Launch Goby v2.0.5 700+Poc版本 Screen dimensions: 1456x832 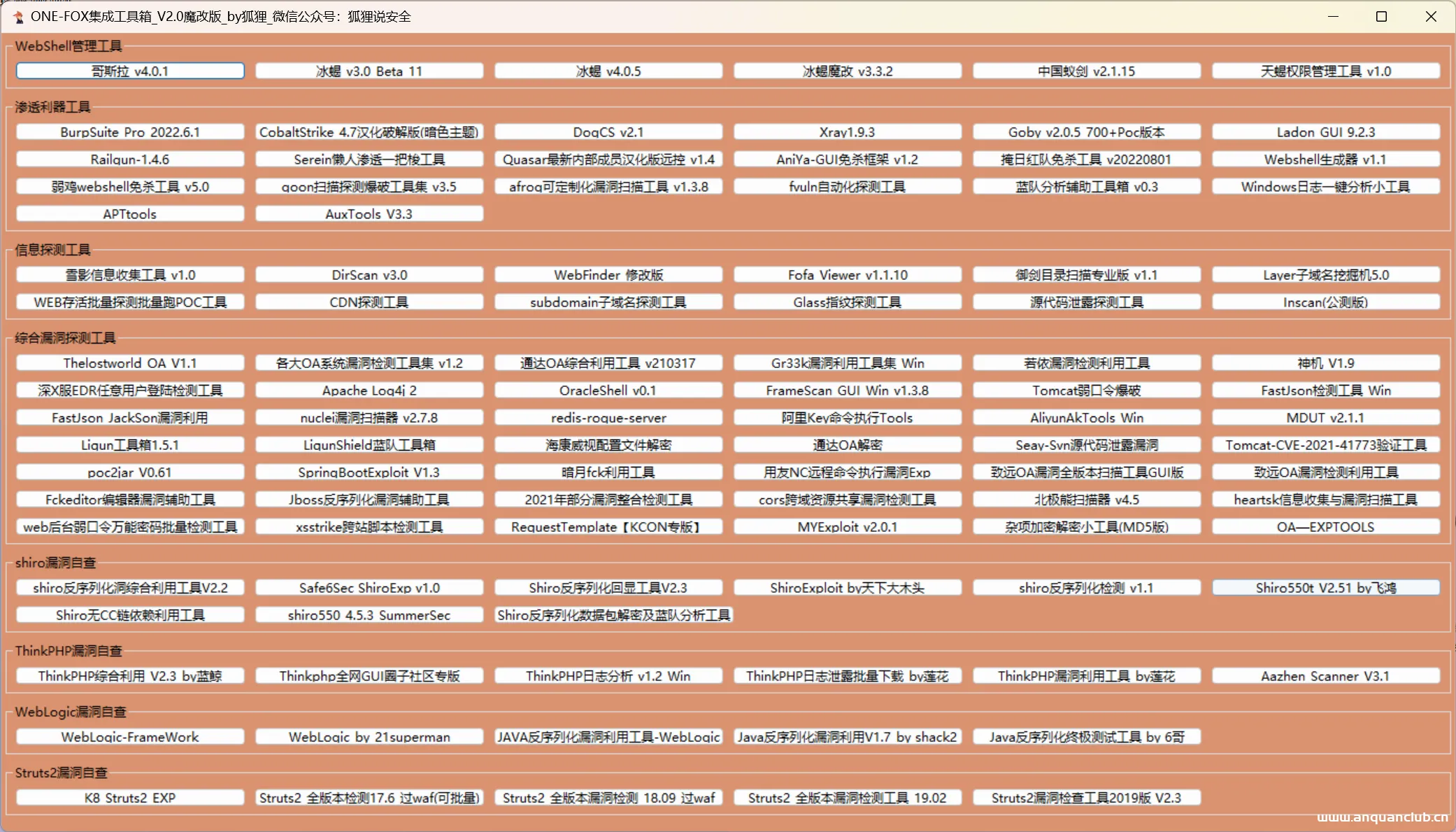tap(1086, 132)
